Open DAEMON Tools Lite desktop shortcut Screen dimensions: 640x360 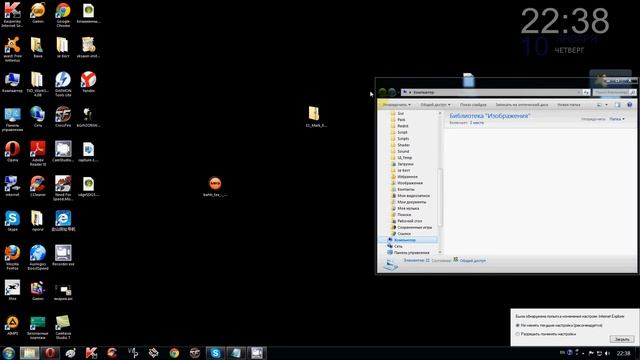63,84
